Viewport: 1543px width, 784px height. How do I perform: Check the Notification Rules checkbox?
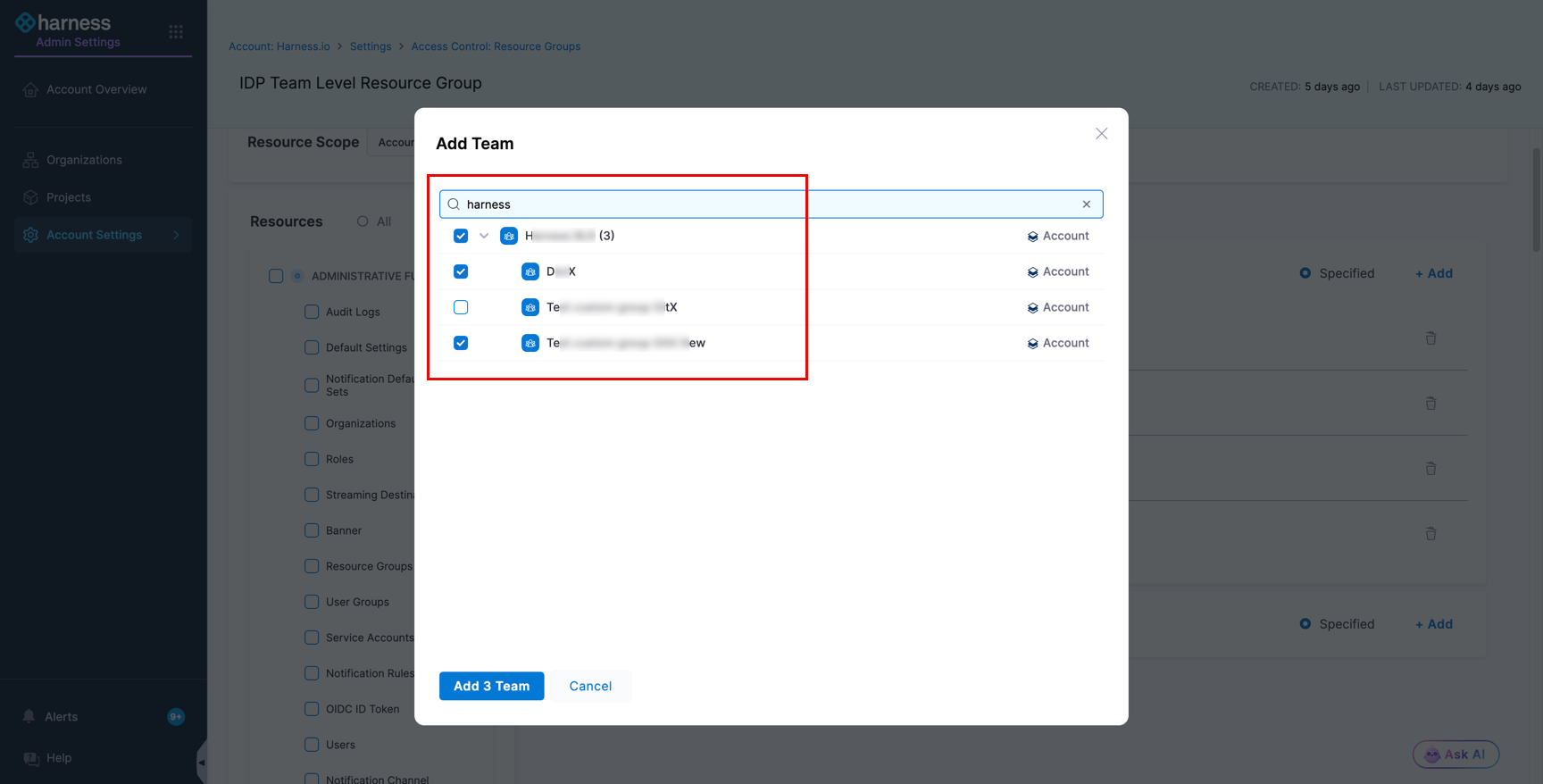pos(312,673)
